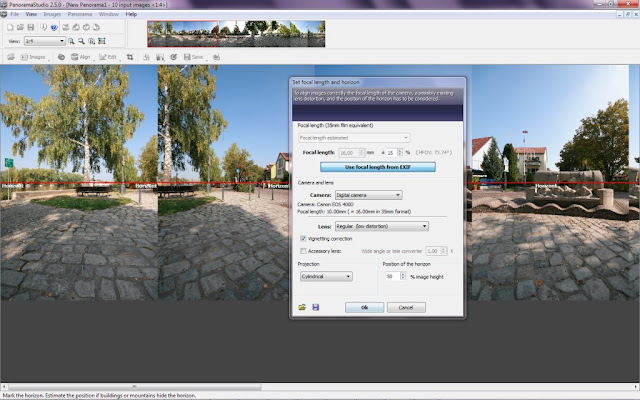
Task: Open the Panorama menu
Action: click(80, 14)
